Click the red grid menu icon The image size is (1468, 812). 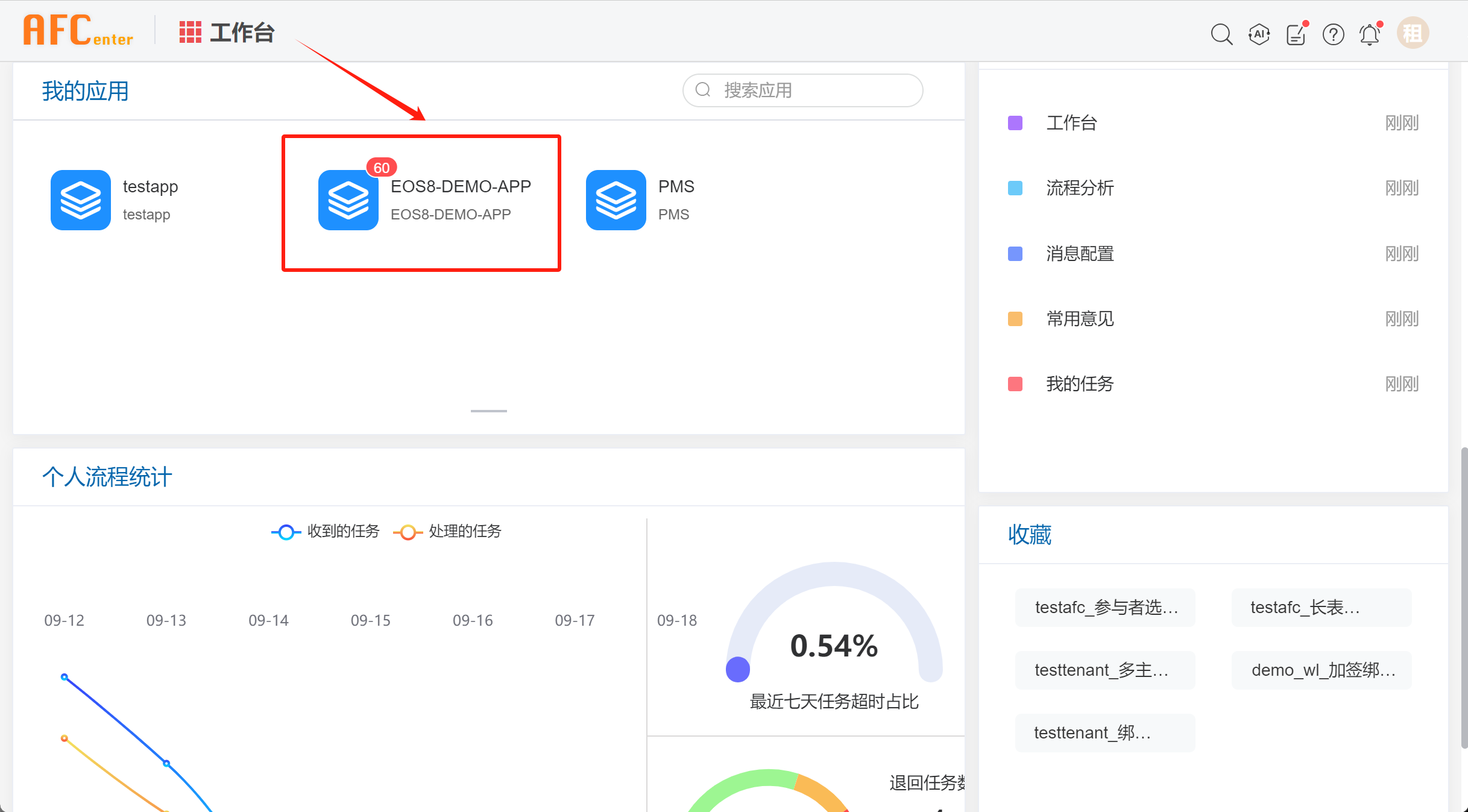(190, 33)
